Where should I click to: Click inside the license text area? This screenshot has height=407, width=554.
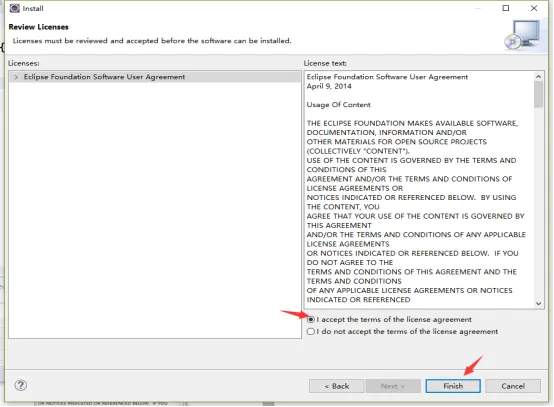tap(419, 190)
